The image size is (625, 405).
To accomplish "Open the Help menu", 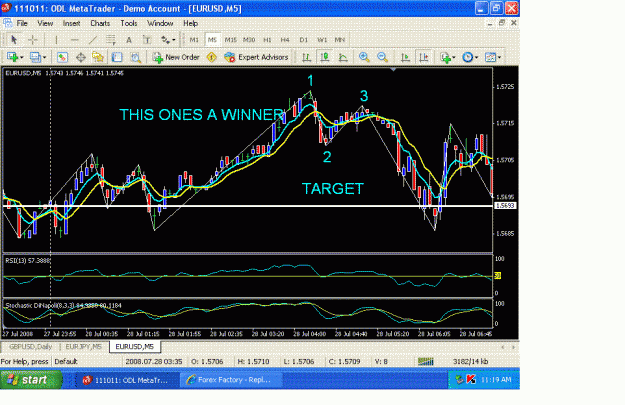I will 191,24.
